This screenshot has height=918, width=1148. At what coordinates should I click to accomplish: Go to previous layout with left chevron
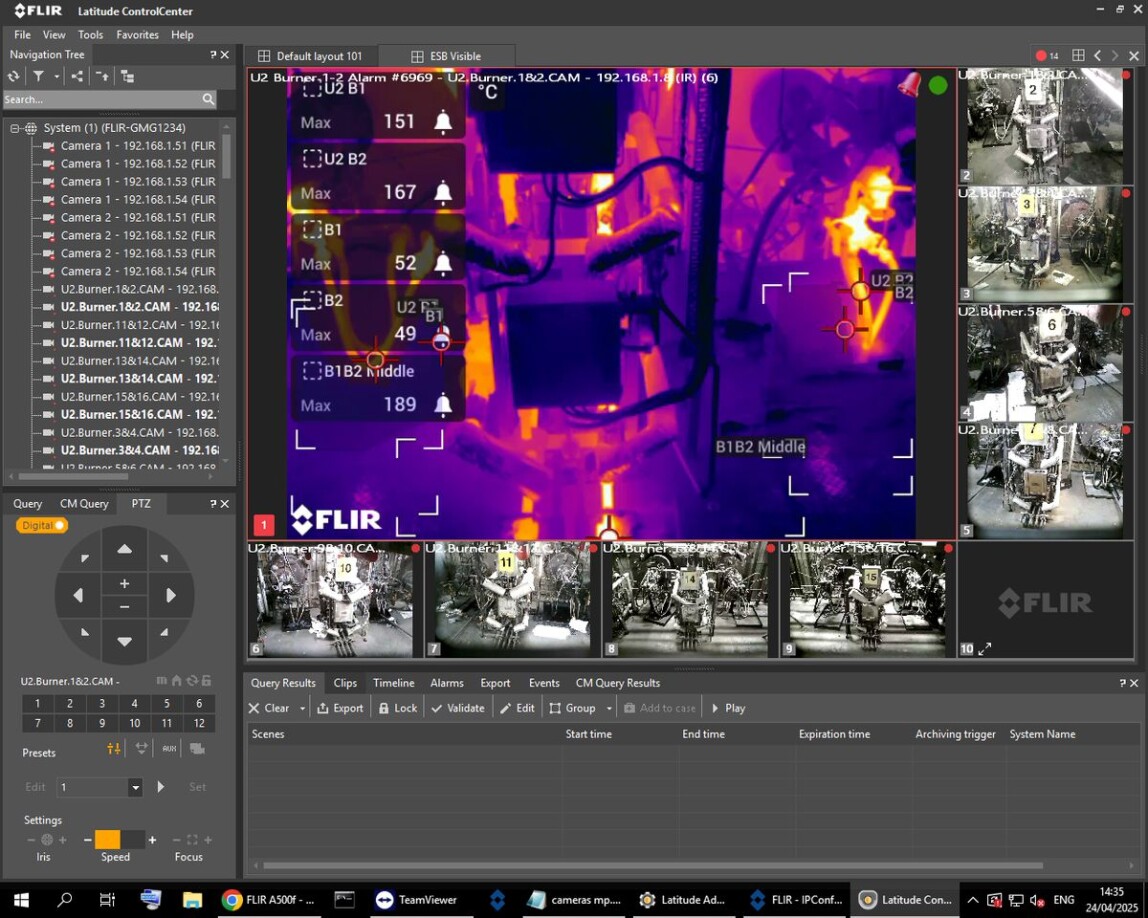point(1097,56)
